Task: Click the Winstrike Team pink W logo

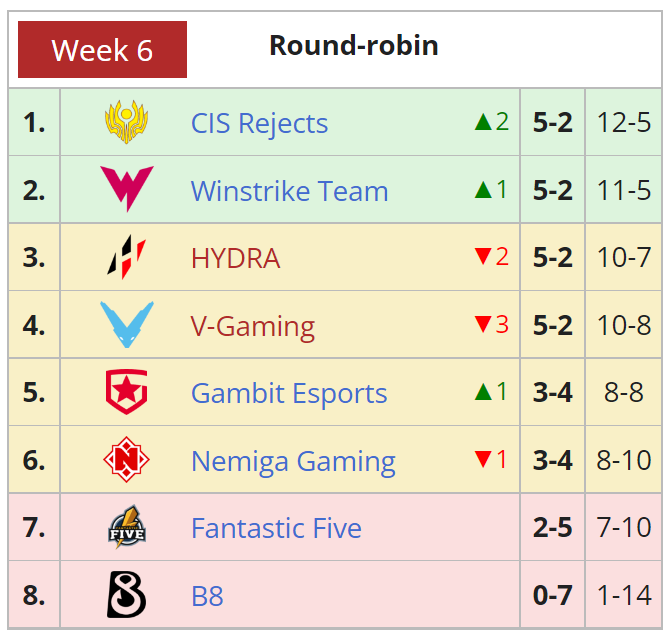Action: (x=127, y=189)
